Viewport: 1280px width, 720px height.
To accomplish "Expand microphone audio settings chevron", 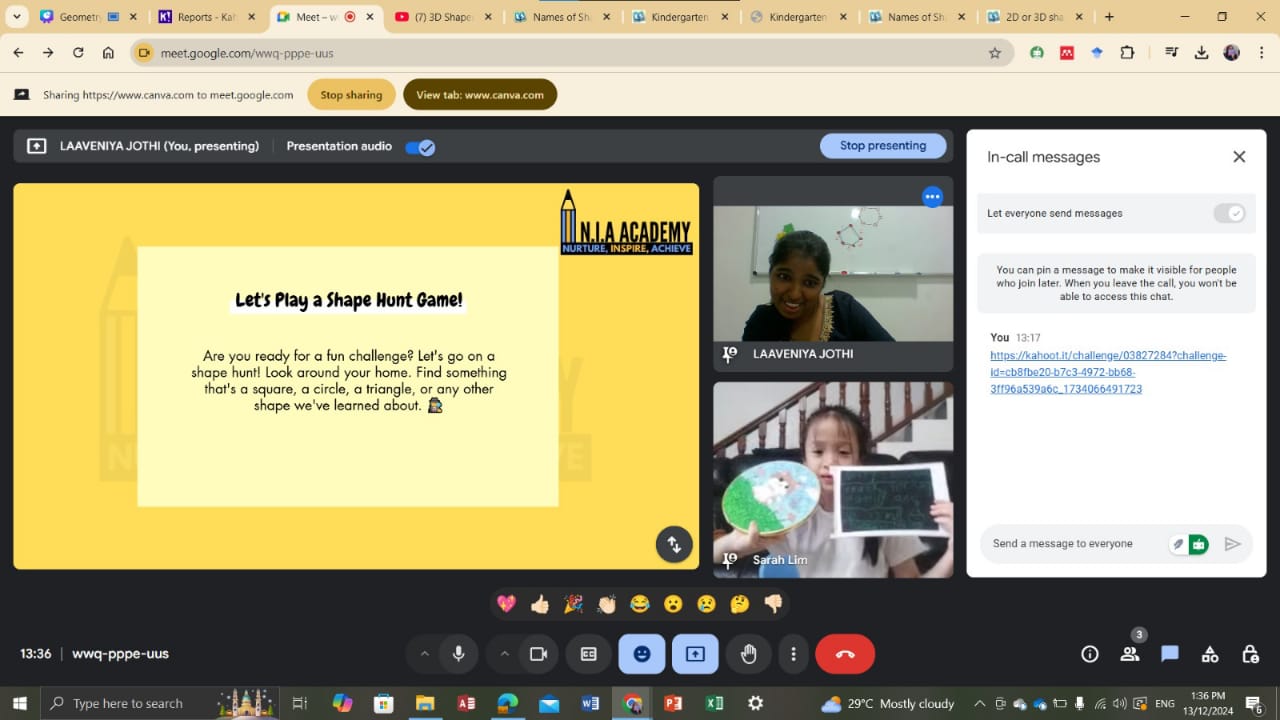I will [x=424, y=654].
